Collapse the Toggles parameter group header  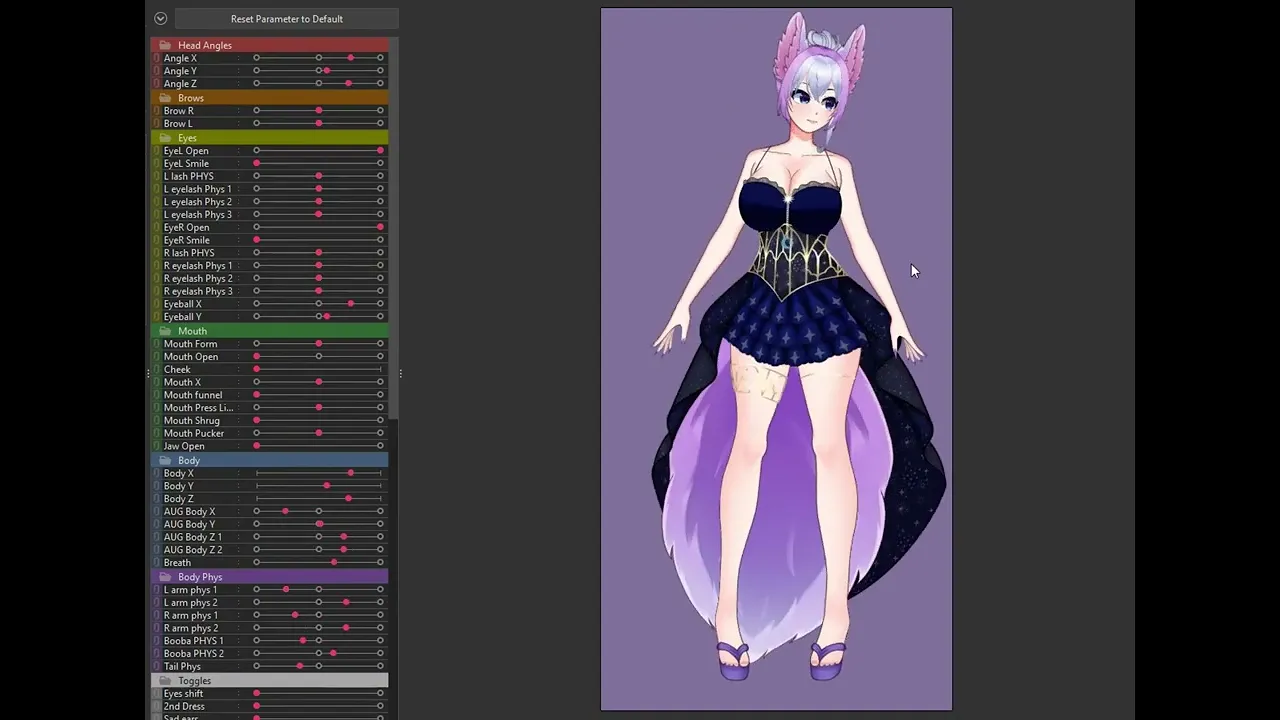pyautogui.click(x=269, y=681)
